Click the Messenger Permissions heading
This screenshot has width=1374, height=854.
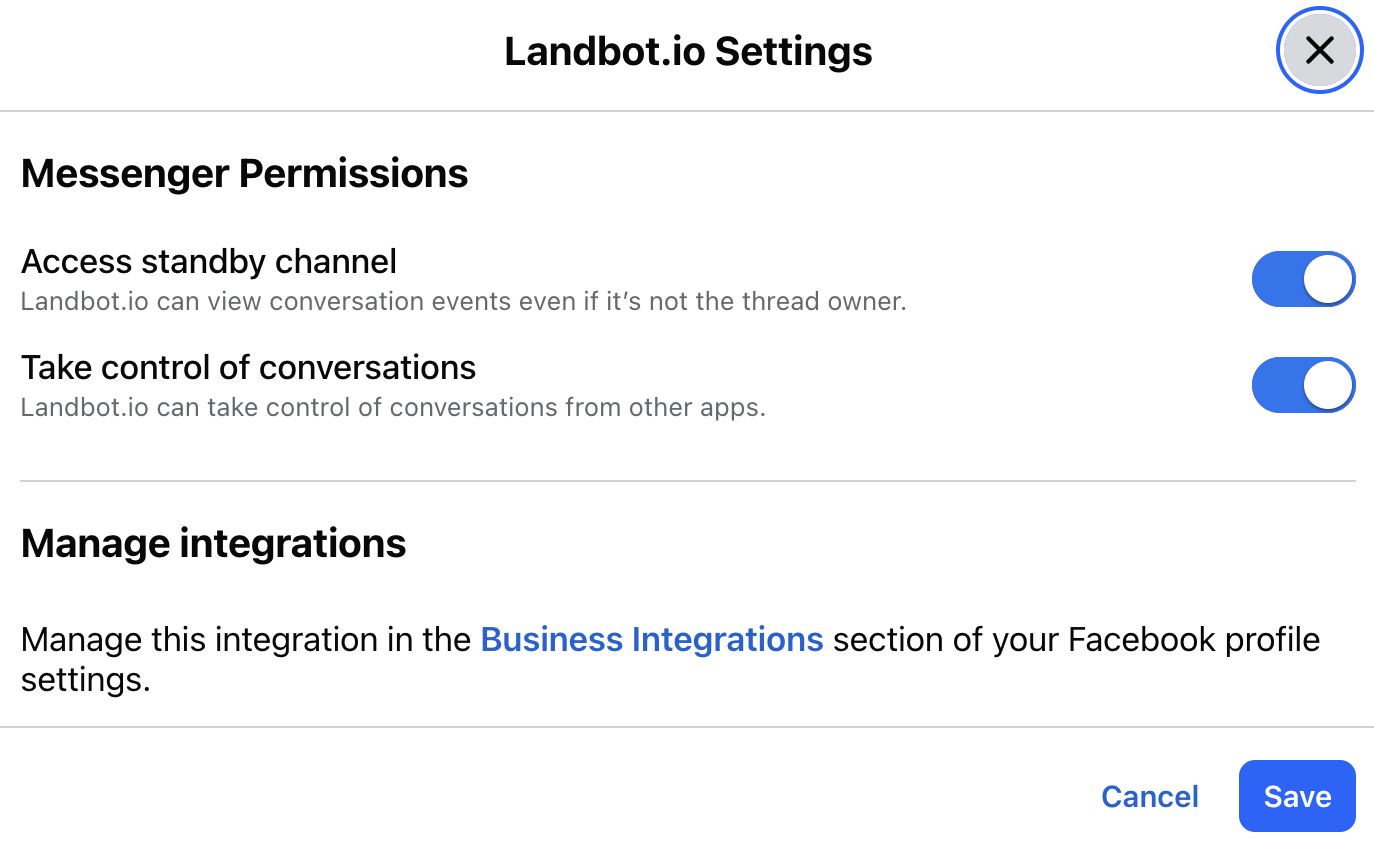click(x=244, y=174)
